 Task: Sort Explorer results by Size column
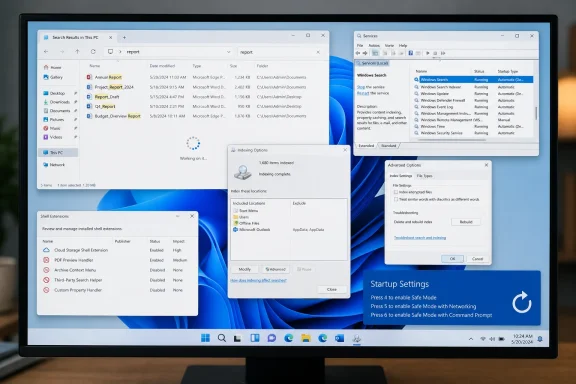pos(234,66)
